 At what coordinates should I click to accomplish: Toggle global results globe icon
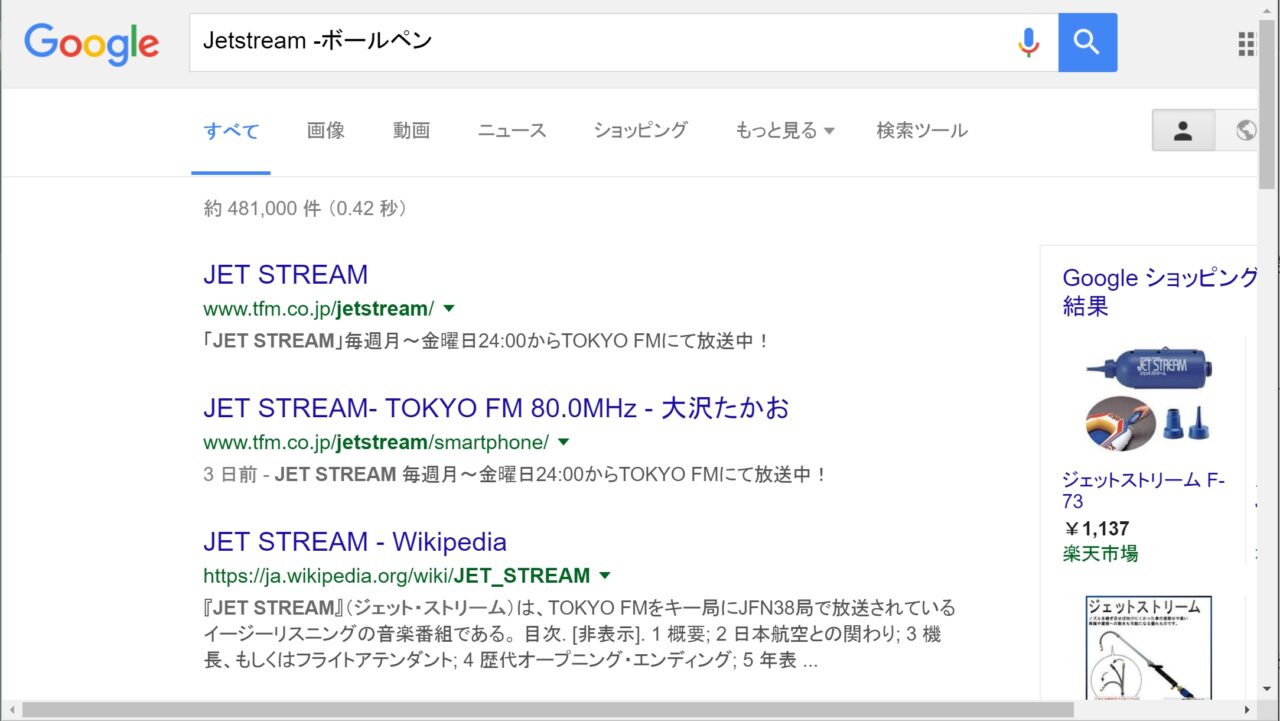(1244, 131)
